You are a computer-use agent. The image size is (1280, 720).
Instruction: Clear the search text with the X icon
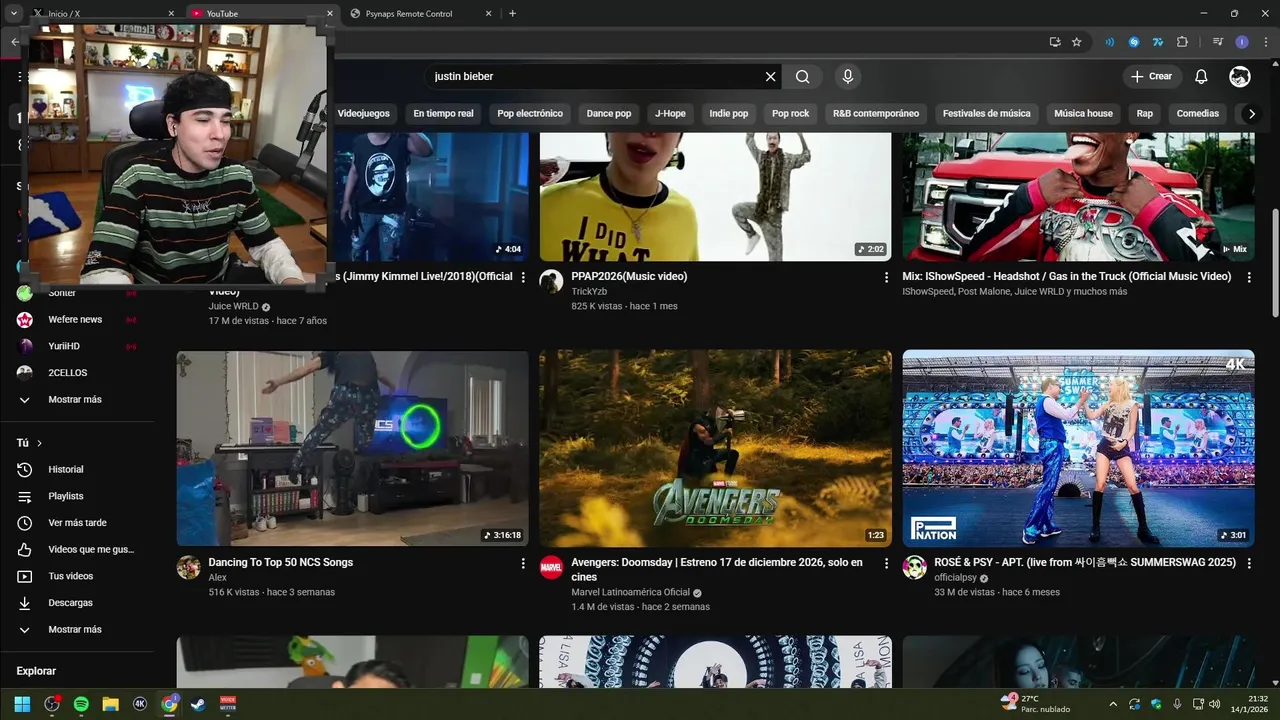tap(771, 77)
